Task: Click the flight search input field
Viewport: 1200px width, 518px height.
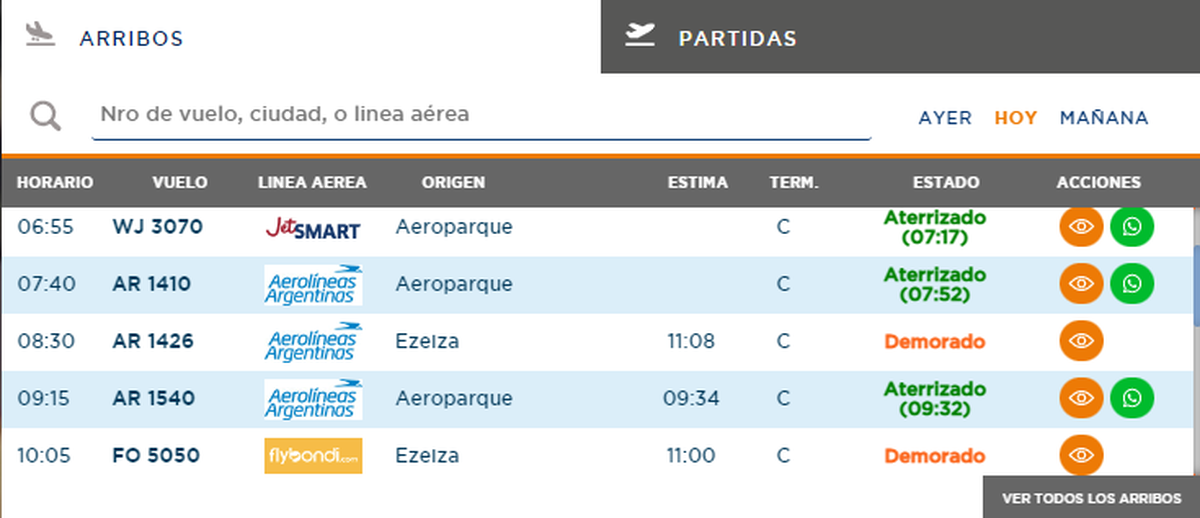Action: 480,115
